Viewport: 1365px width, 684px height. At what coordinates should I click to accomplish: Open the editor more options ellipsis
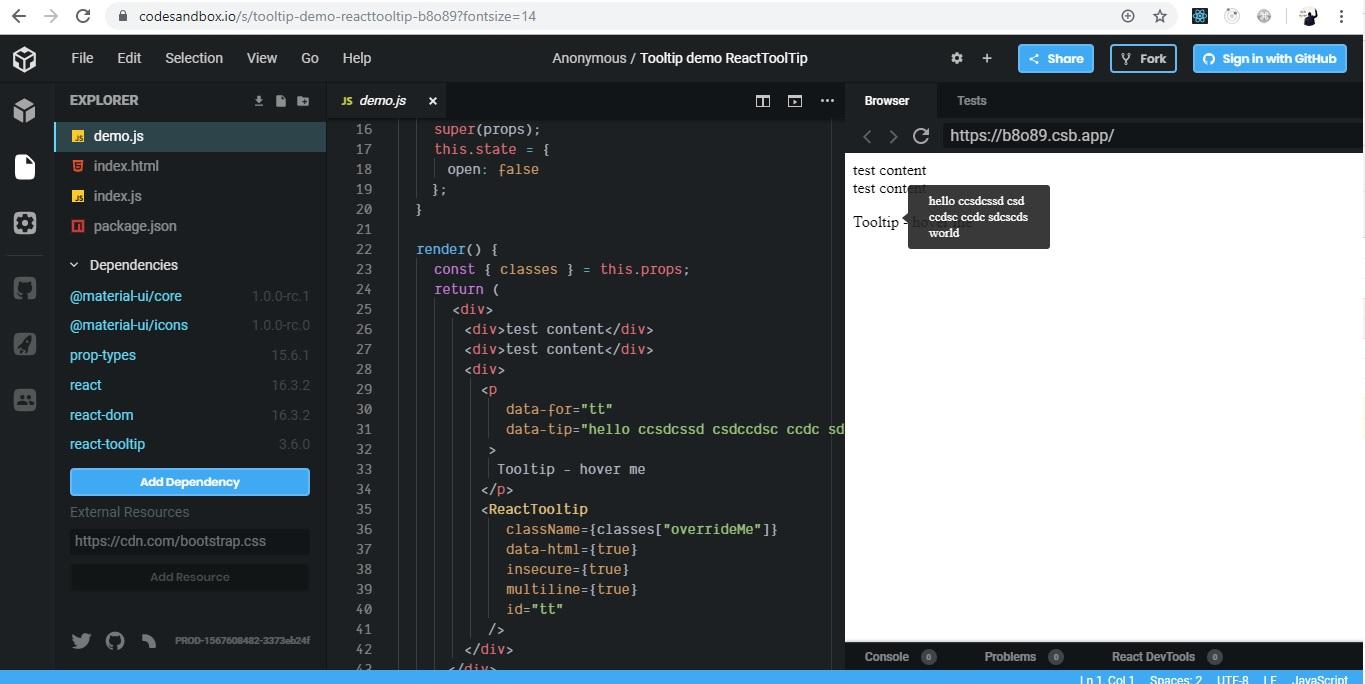point(827,101)
